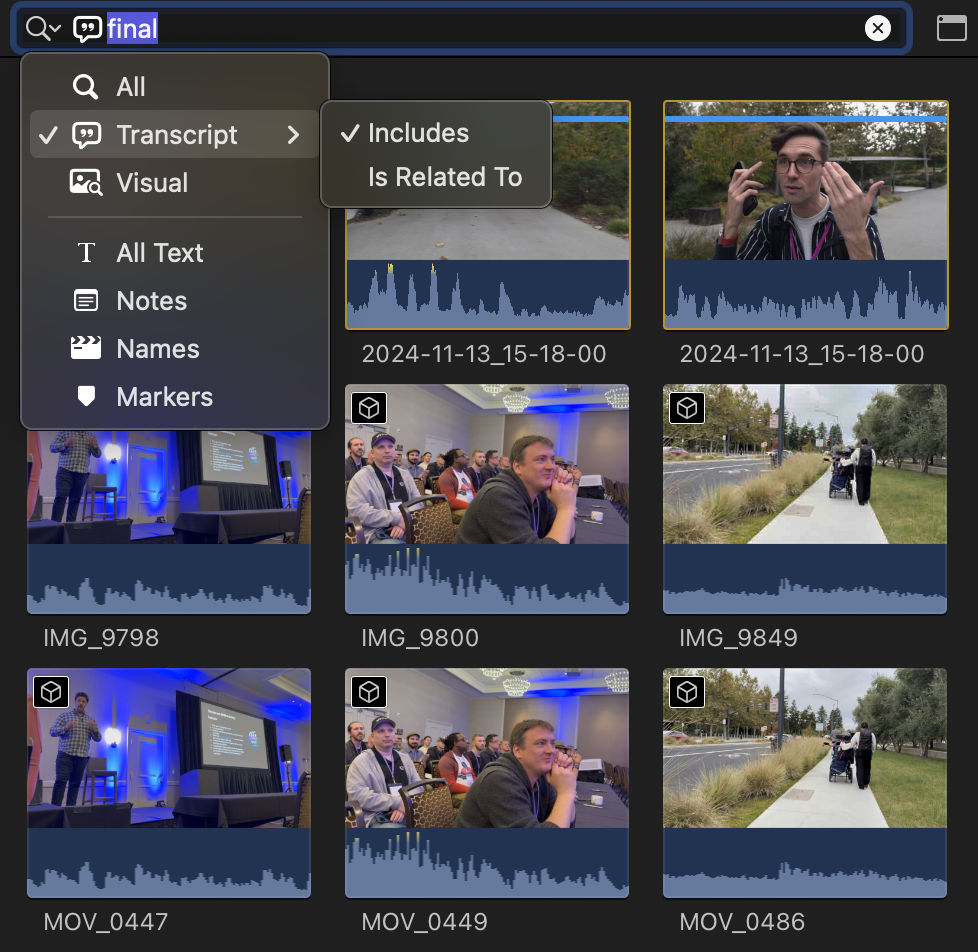Select the All search option
978x952 pixels.
(x=130, y=87)
